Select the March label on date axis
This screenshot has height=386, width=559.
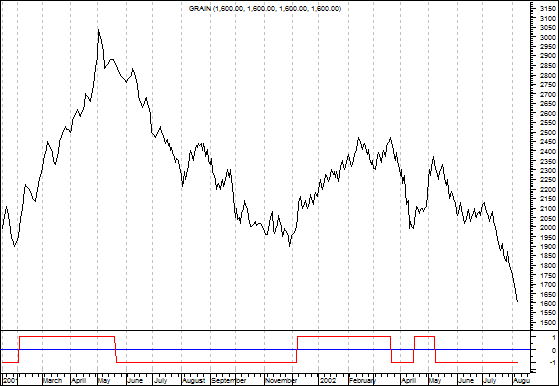click(x=52, y=381)
